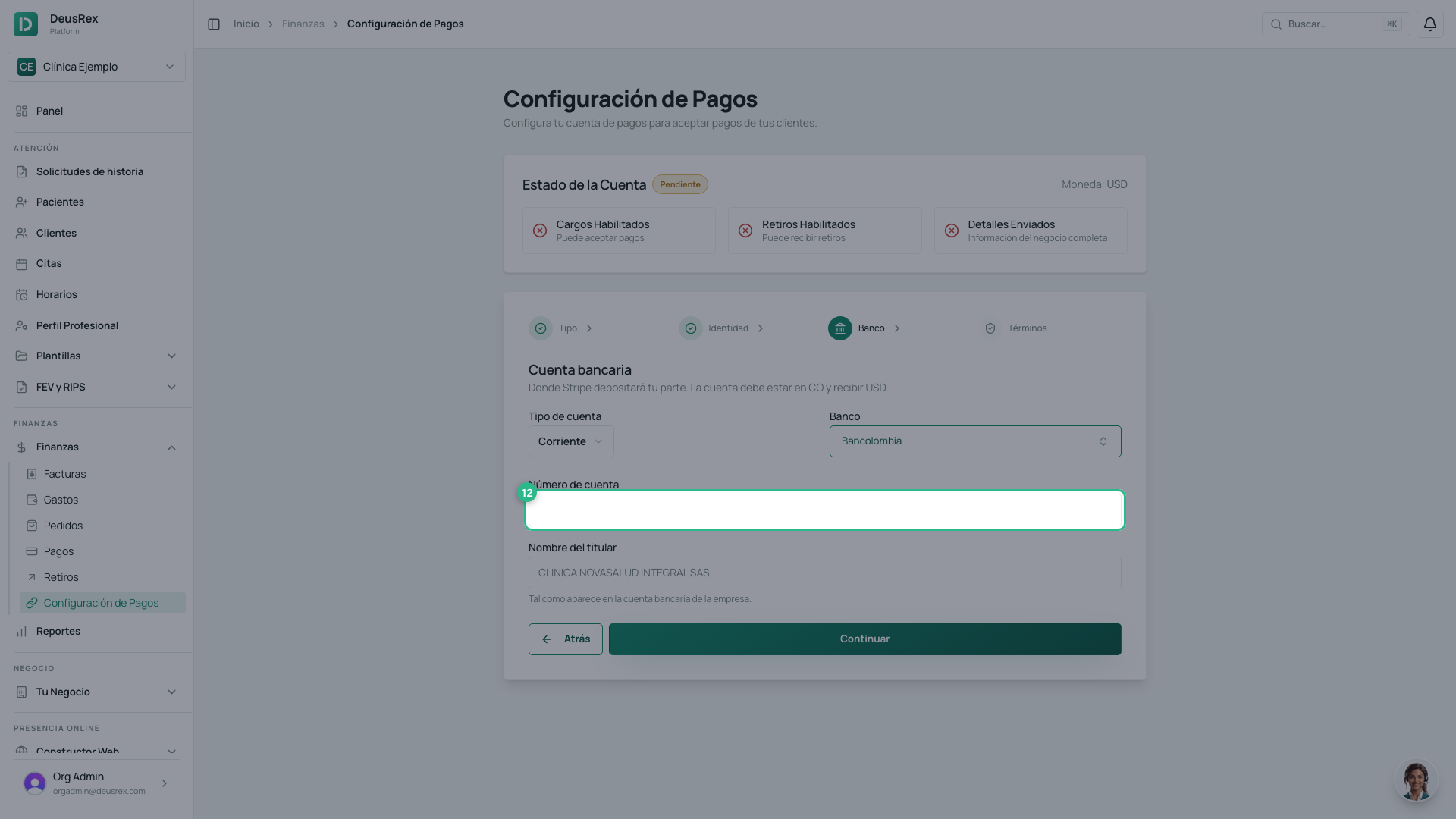Click the Continuar button

pyautogui.click(x=864, y=639)
